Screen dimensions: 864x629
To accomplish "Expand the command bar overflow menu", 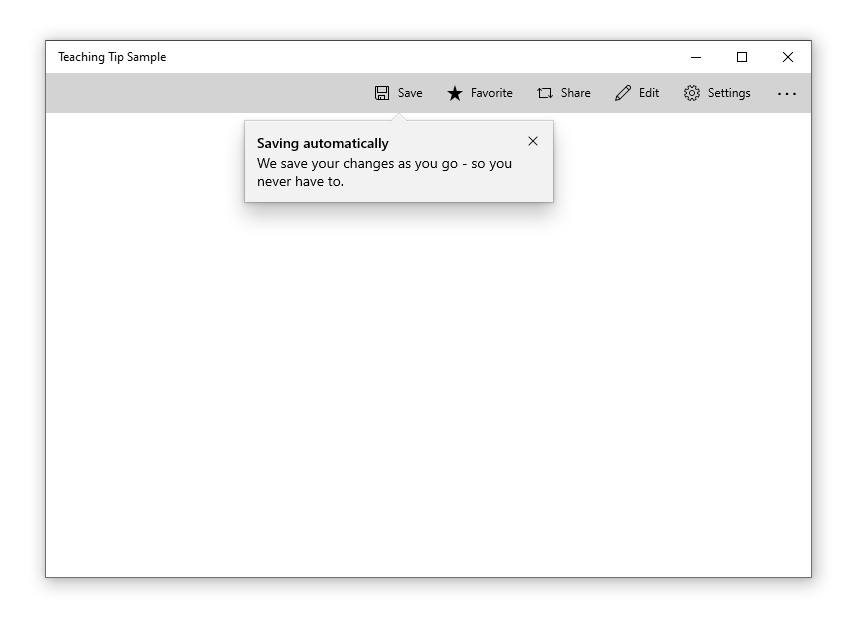I will [787, 93].
